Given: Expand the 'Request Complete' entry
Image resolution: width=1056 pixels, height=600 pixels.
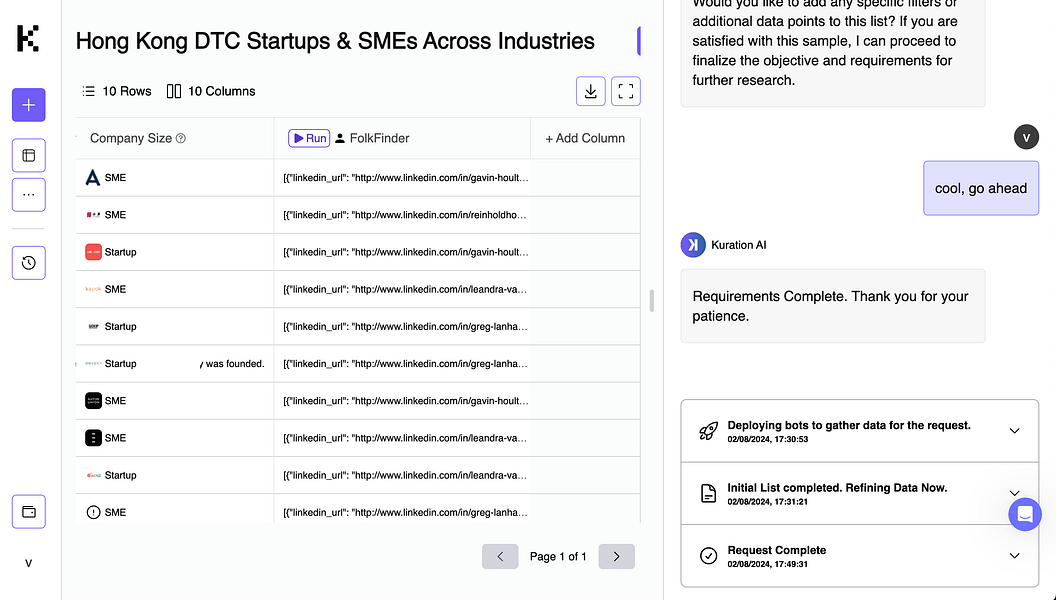Looking at the screenshot, I should 1014,556.
